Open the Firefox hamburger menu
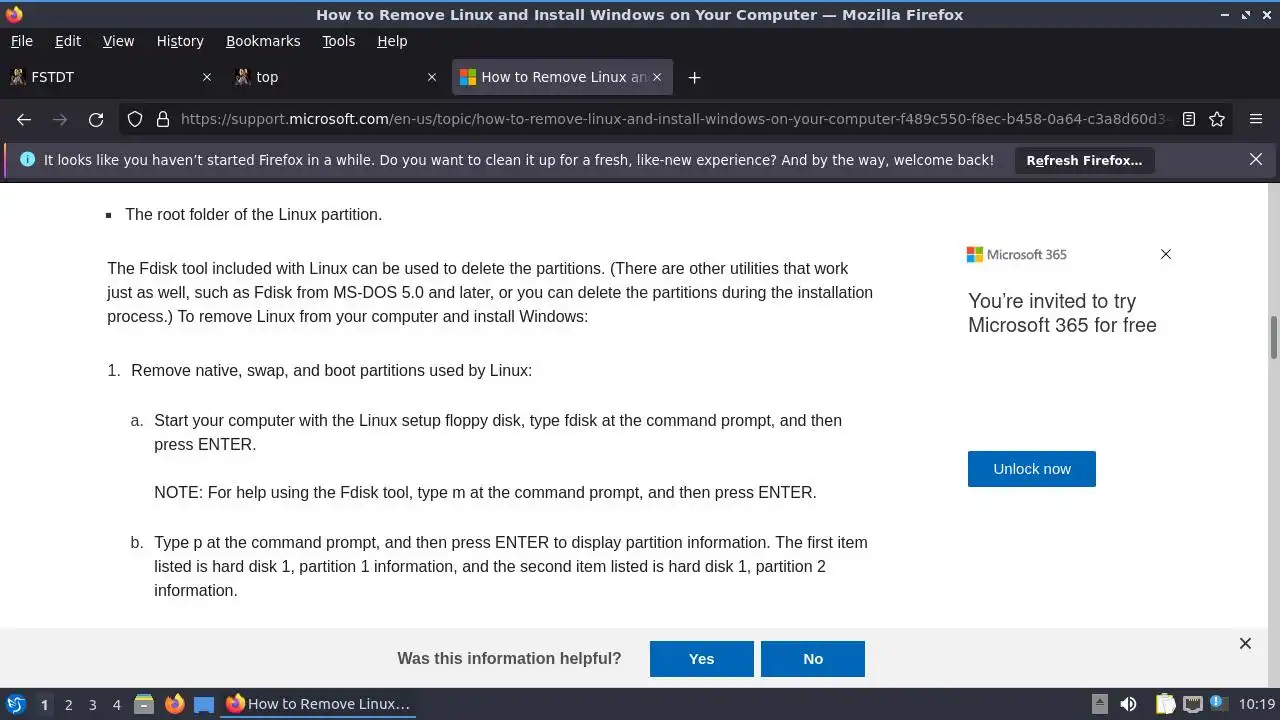 (1256, 119)
